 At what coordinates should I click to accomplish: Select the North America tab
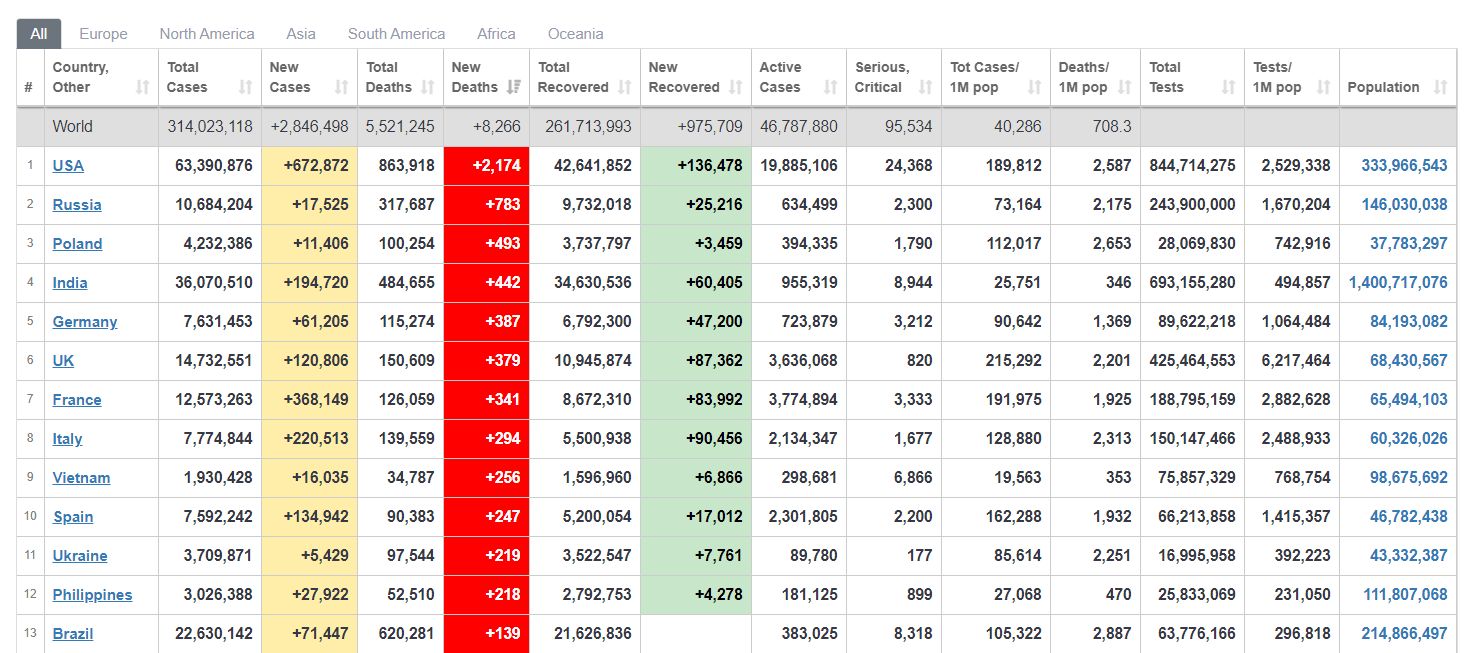point(207,34)
